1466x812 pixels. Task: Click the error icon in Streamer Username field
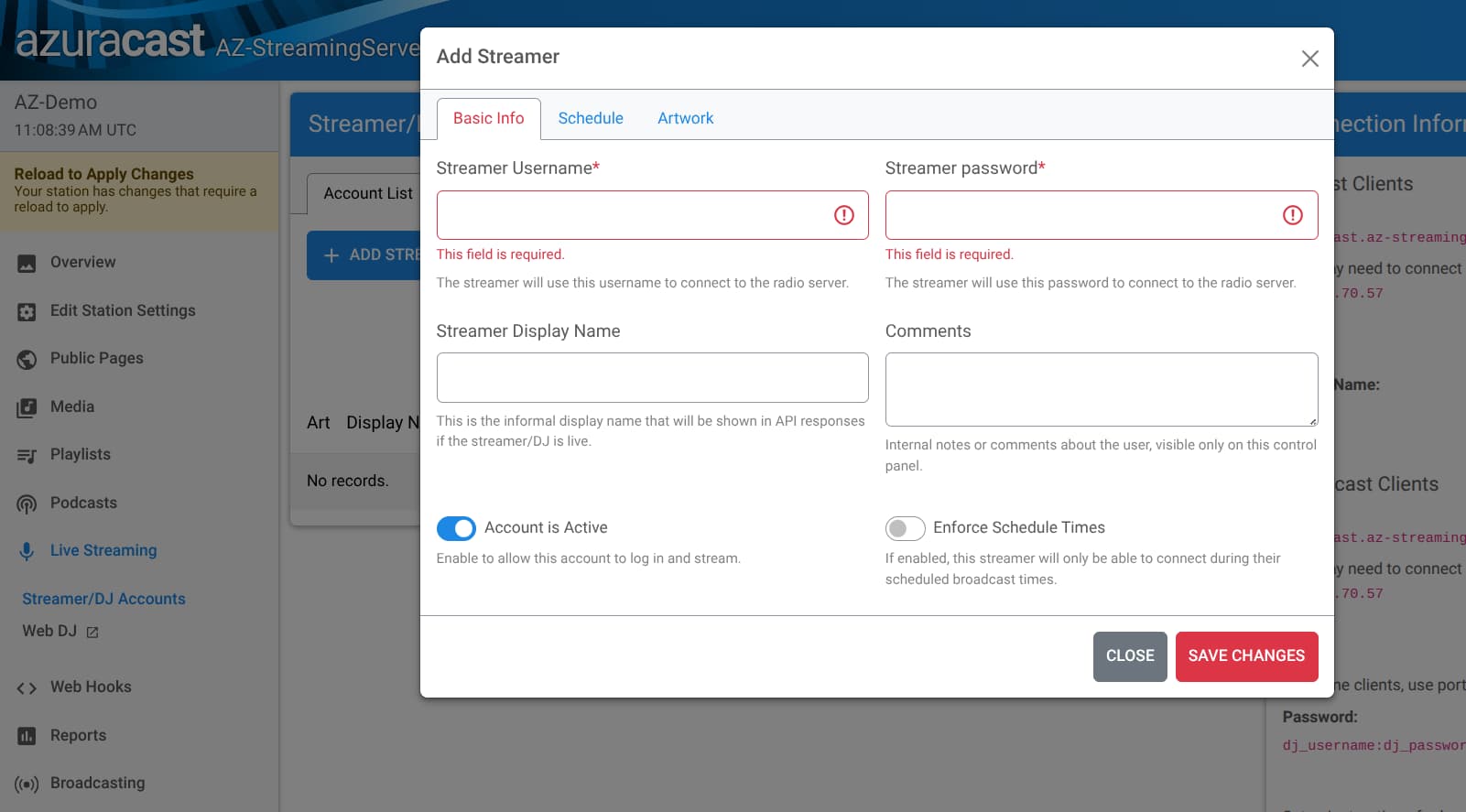coord(844,215)
